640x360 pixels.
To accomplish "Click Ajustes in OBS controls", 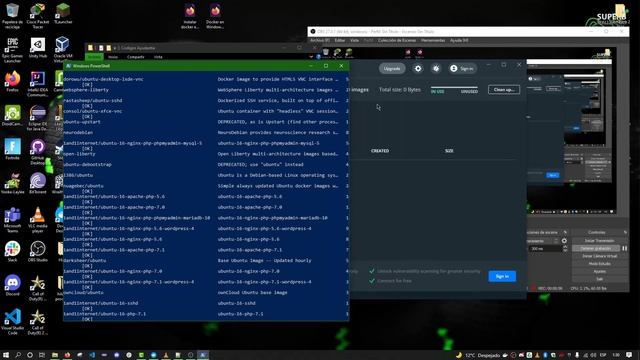I will (x=600, y=271).
